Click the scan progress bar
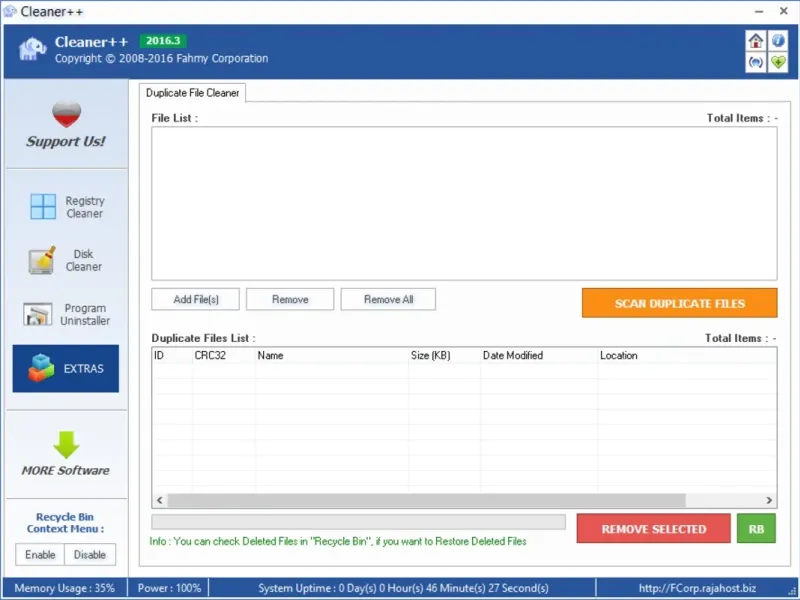 coord(358,521)
